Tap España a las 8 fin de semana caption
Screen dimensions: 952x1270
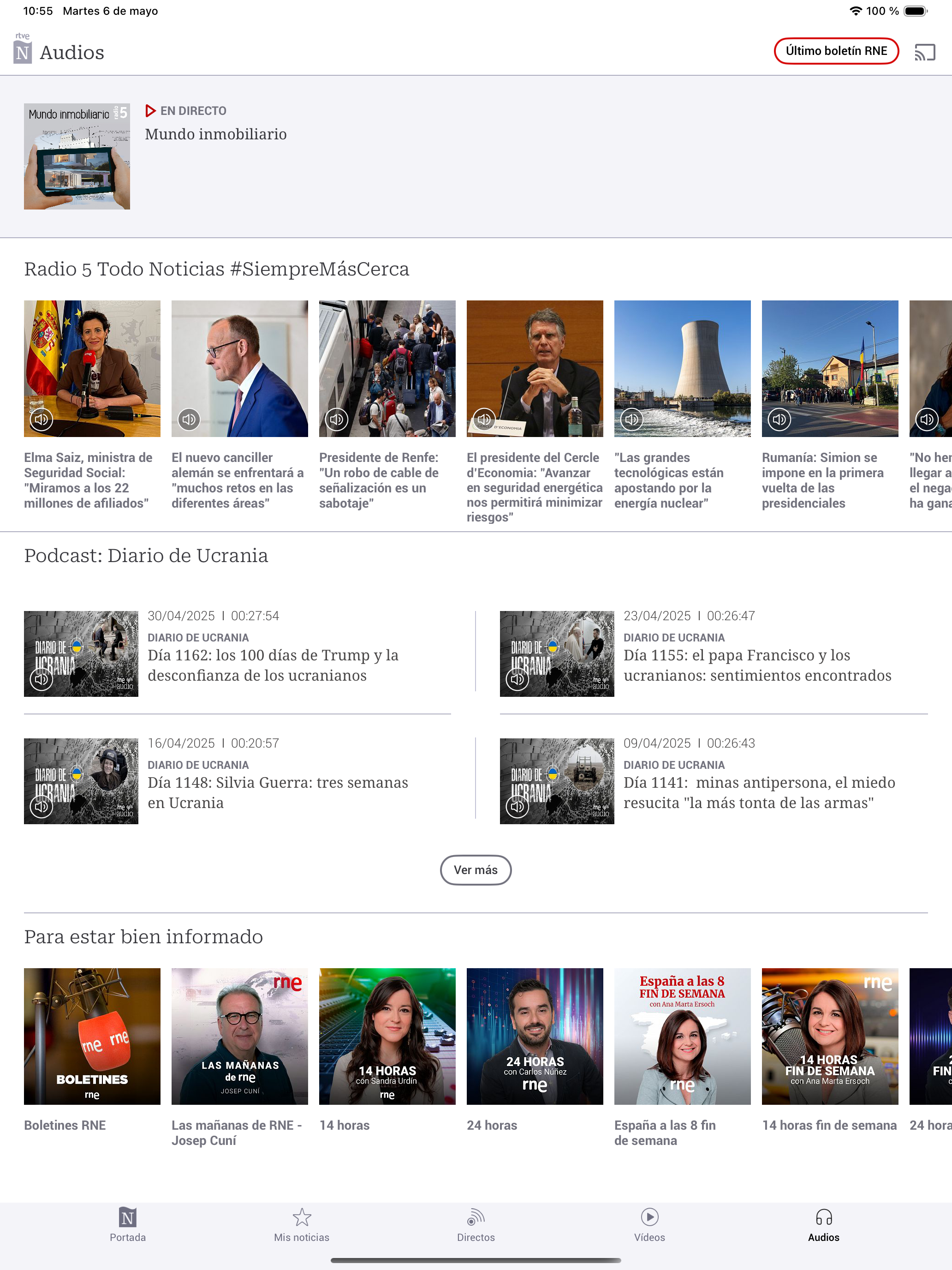tap(665, 1133)
